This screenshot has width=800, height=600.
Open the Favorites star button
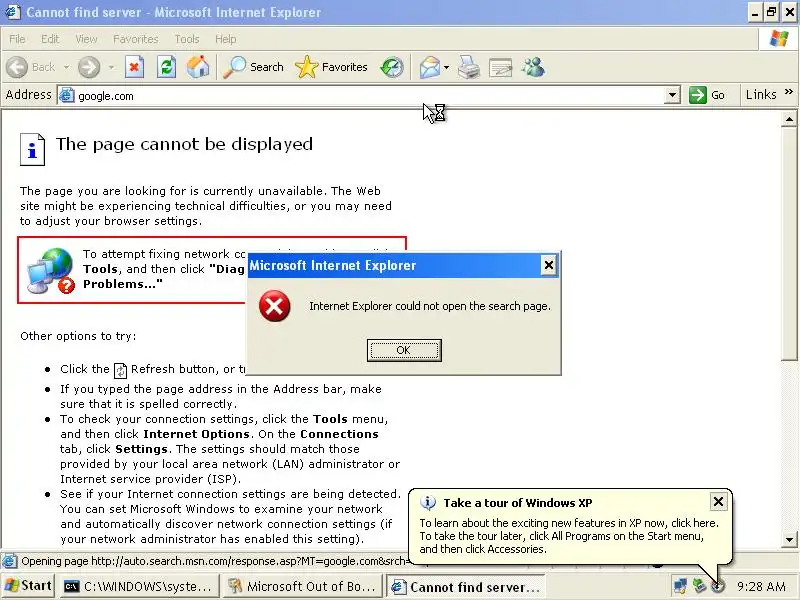coord(331,67)
